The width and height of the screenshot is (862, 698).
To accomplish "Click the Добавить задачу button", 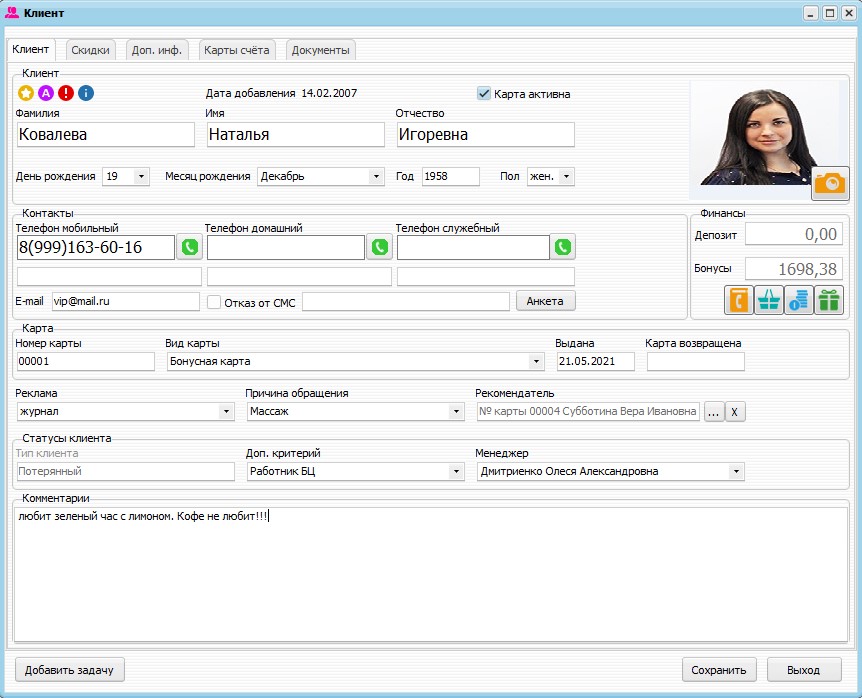I will (70, 670).
